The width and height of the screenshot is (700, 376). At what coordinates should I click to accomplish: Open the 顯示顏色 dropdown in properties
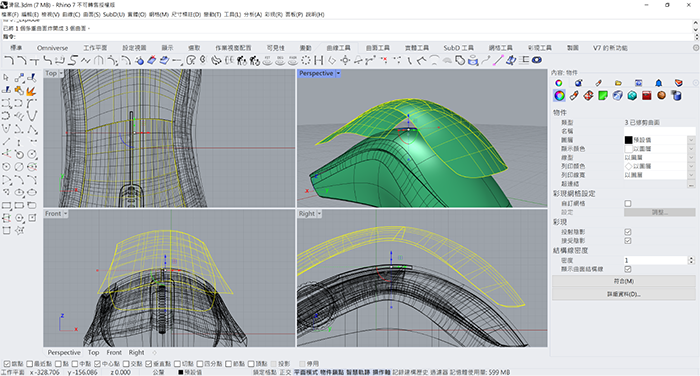(691, 149)
